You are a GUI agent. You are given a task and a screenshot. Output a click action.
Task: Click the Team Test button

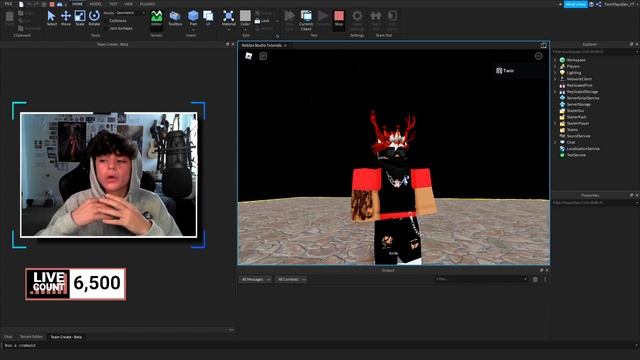click(376, 20)
